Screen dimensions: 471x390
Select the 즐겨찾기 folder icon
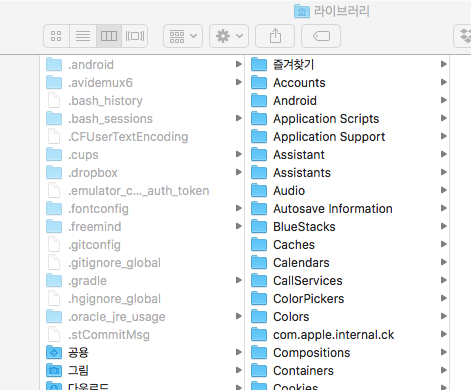[x=259, y=64]
